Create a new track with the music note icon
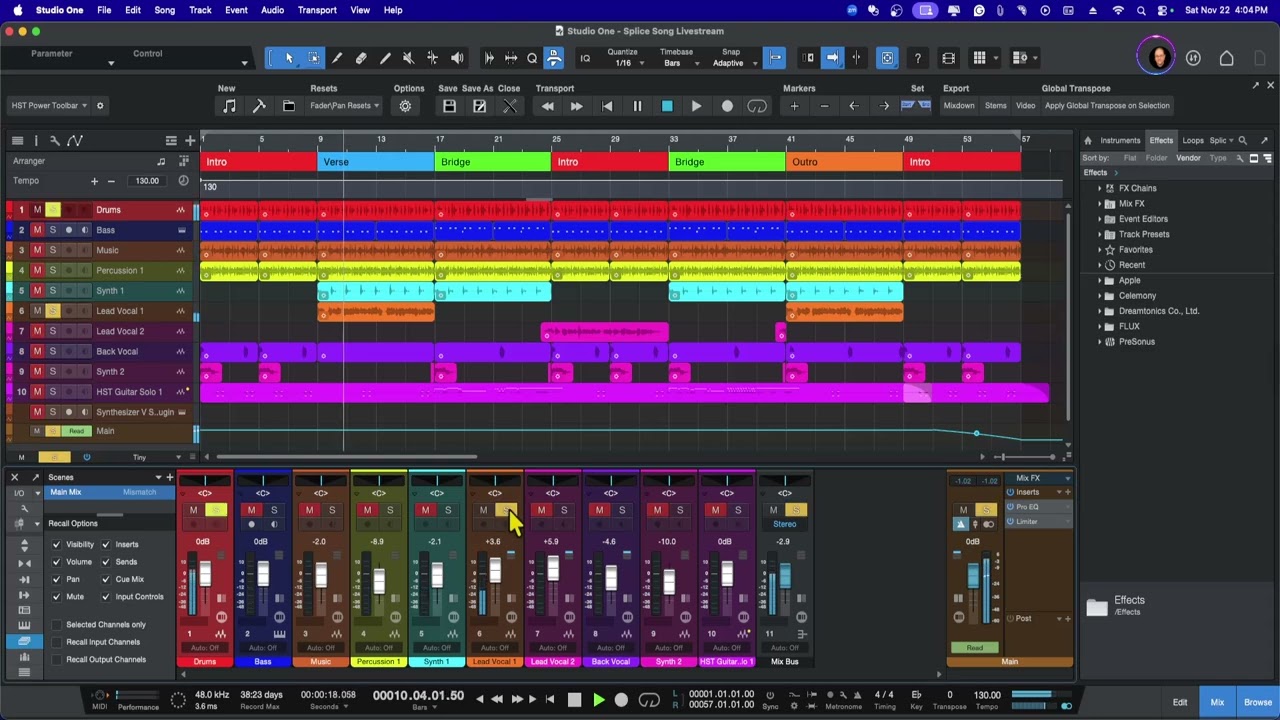Viewport: 1280px width, 720px height. pos(229,106)
